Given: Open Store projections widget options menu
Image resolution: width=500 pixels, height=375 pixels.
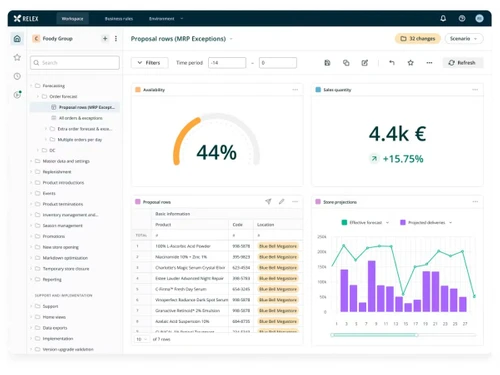Looking at the screenshot, I should point(475,202).
